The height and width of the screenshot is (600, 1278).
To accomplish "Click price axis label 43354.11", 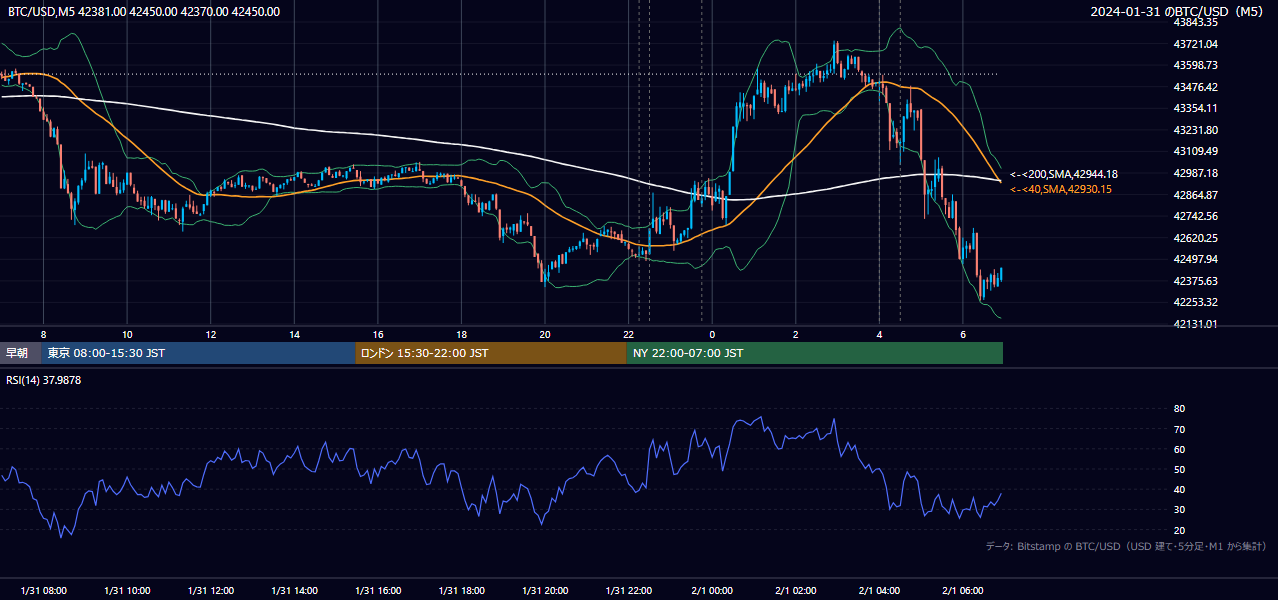I will tap(1195, 108).
